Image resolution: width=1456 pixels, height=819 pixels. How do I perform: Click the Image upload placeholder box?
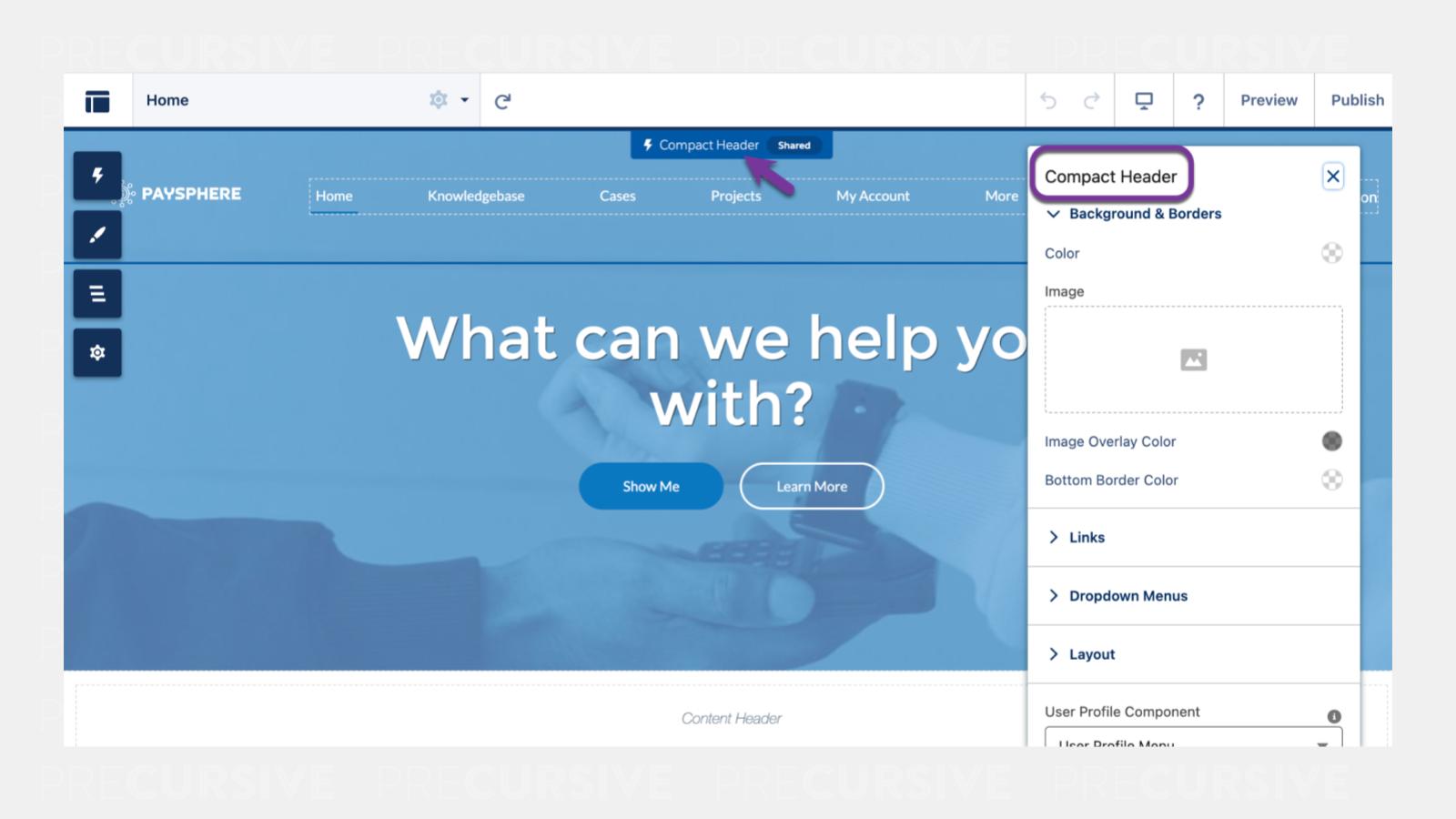[1193, 359]
